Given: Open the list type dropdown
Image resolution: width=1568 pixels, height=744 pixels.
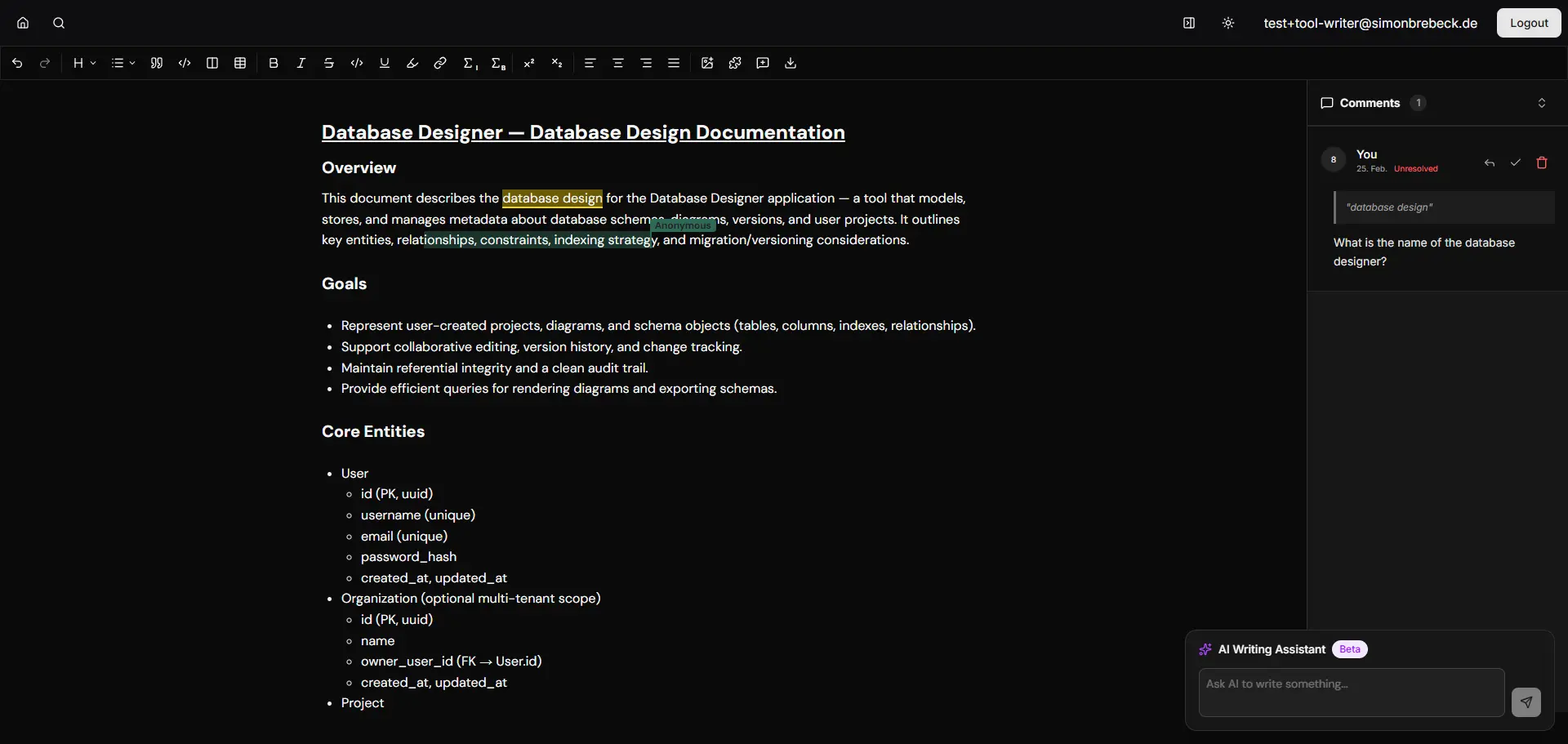Looking at the screenshot, I should (122, 63).
